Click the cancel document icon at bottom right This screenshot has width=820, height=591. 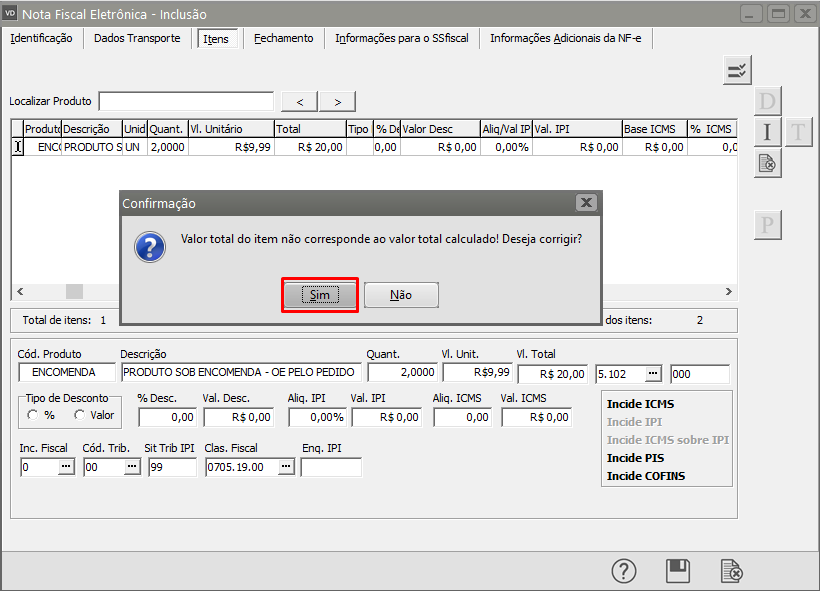732,570
